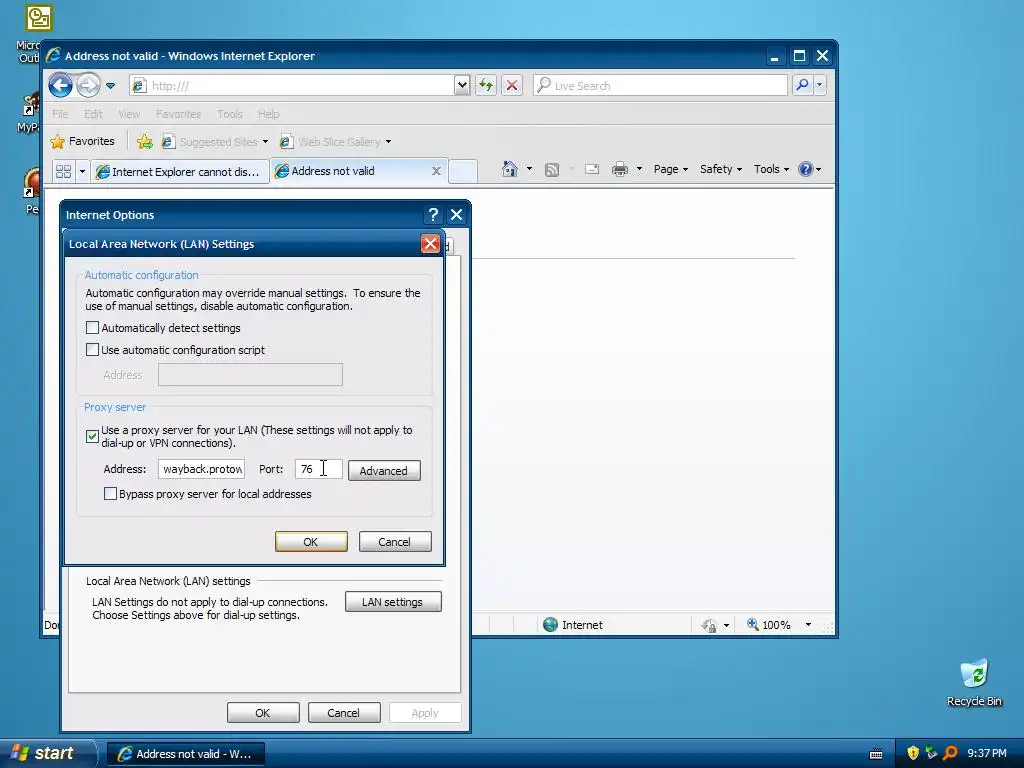Click the Help question mark icon
This screenshot has width=1024, height=768.
806,169
